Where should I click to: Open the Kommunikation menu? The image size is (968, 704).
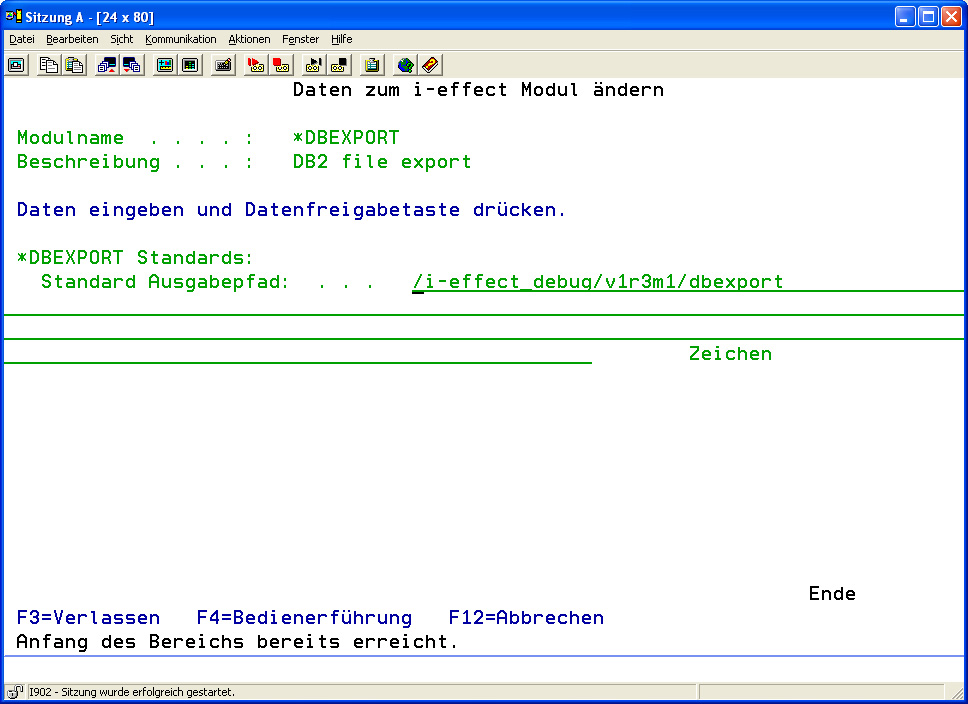click(180, 39)
